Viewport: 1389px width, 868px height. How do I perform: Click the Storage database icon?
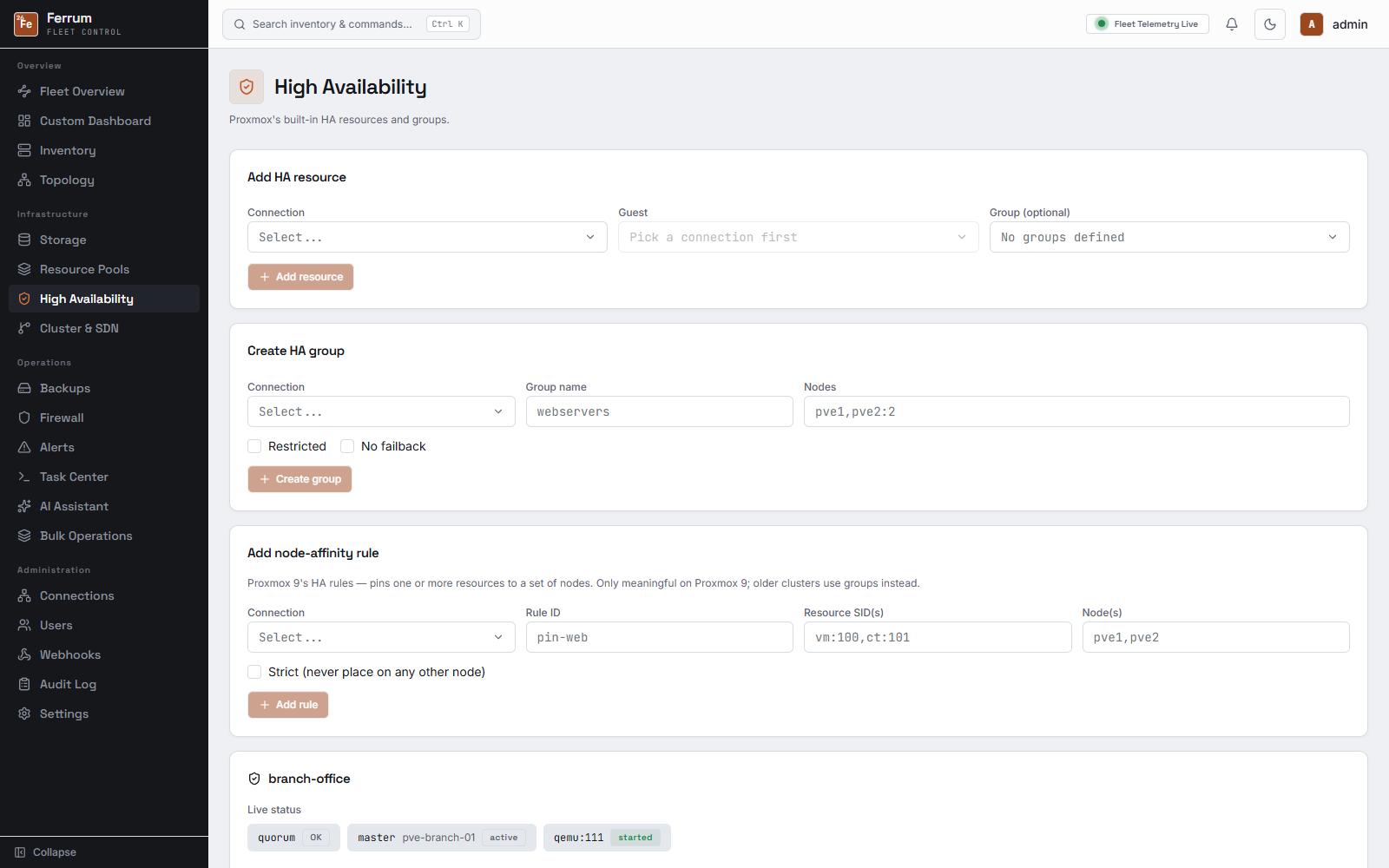click(24, 240)
